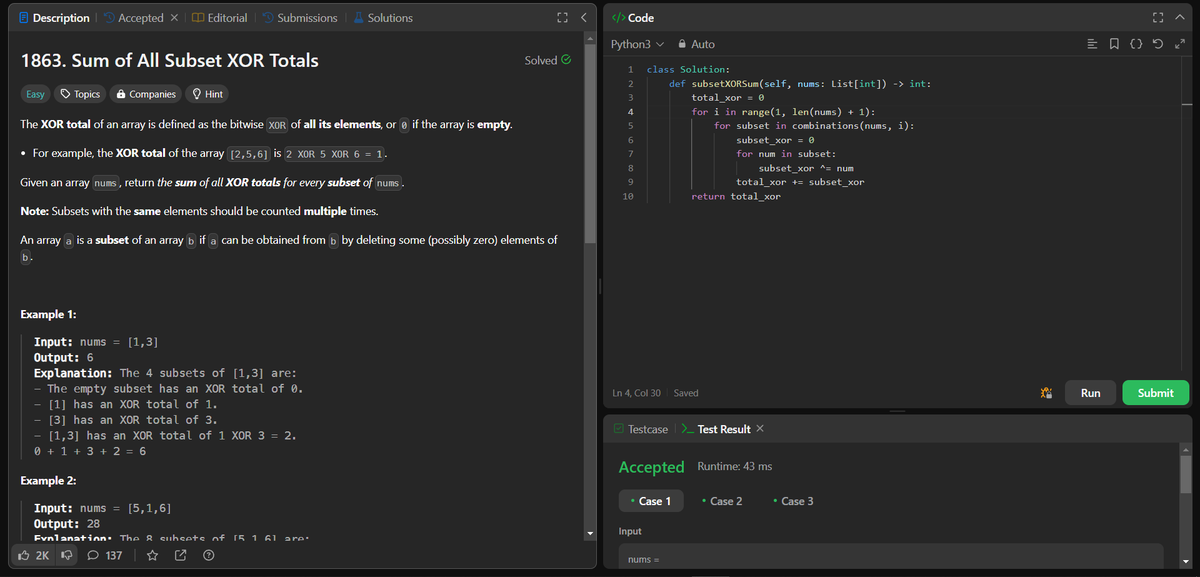Image resolution: width=1200 pixels, height=577 pixels.
Task: Expand editor with diagonal arrows icon
Action: 1178,44
